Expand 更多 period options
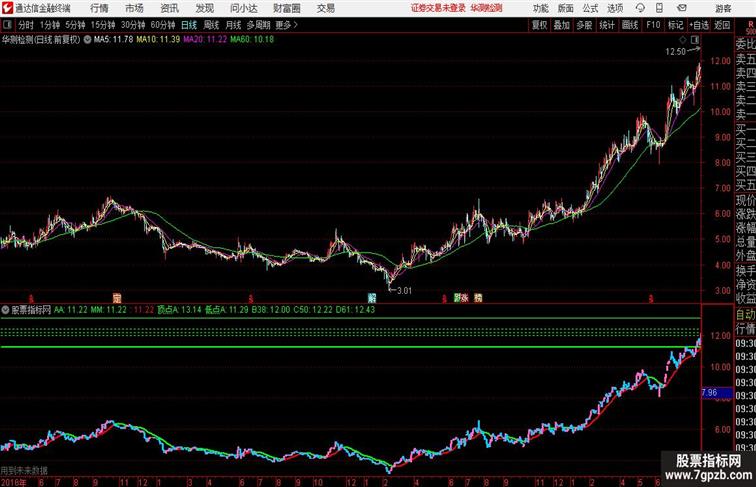Screen dimensions: 756x487 [286, 25]
